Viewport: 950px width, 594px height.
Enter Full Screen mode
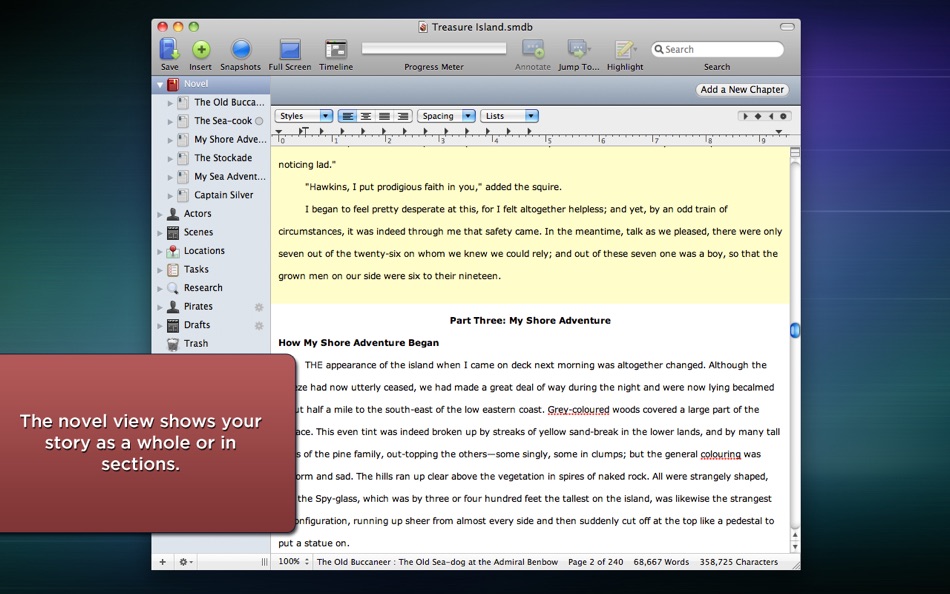pyautogui.click(x=289, y=49)
